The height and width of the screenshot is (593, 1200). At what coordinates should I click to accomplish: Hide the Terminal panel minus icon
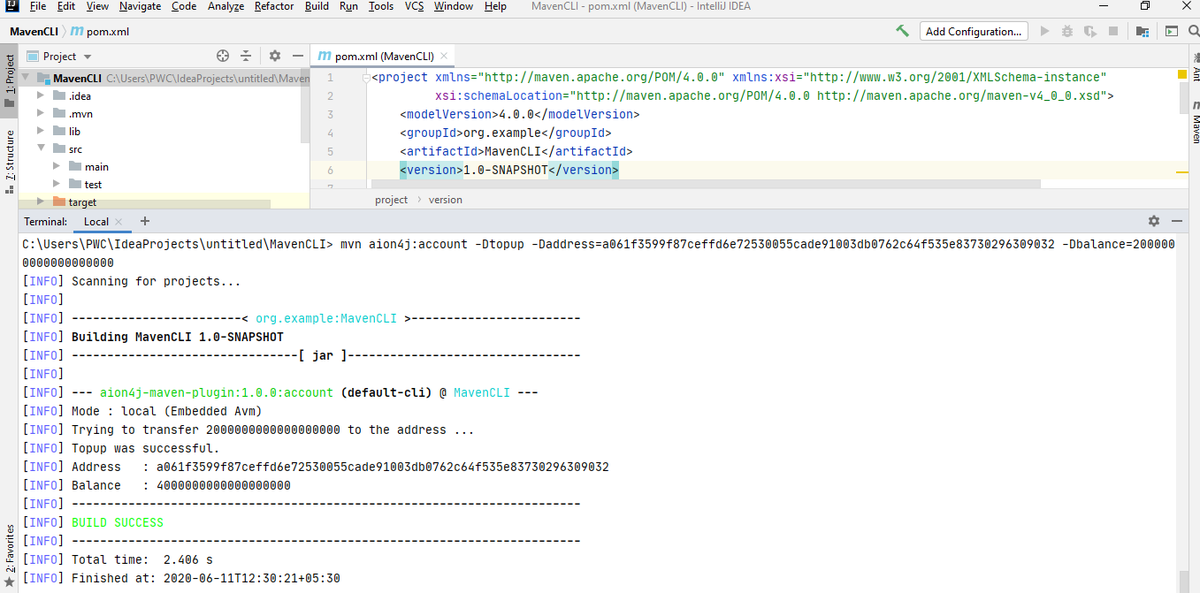tap(1177, 221)
